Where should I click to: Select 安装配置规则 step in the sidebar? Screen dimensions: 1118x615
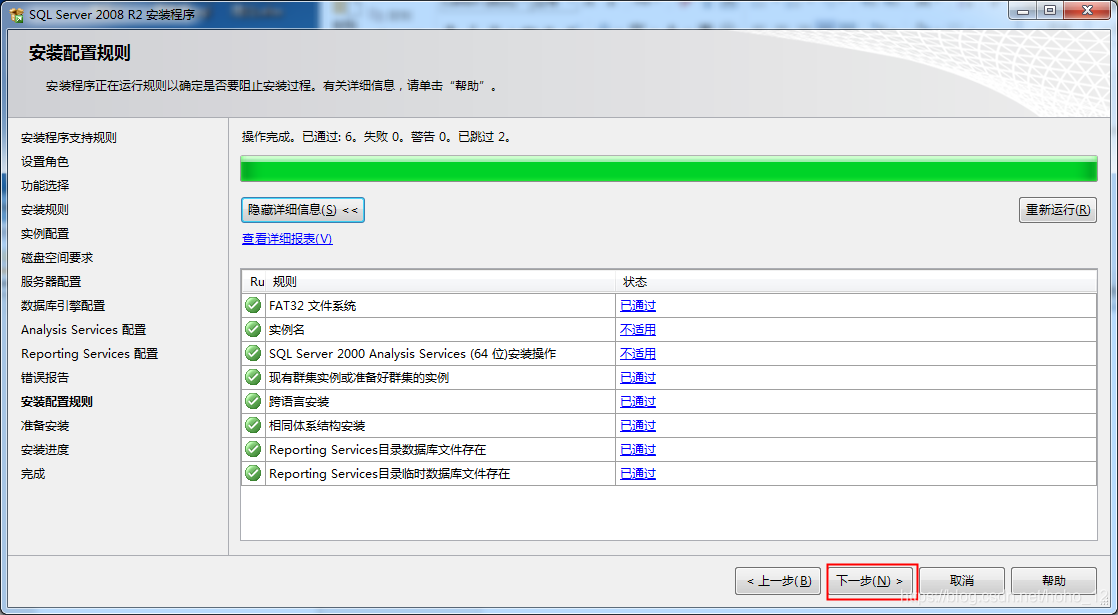pyautogui.click(x=57, y=401)
